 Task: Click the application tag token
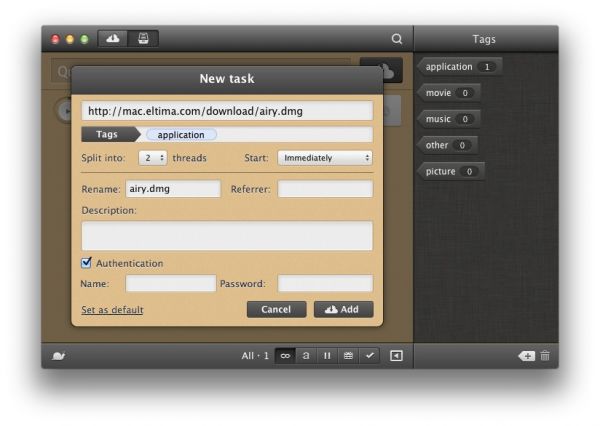[x=181, y=135]
